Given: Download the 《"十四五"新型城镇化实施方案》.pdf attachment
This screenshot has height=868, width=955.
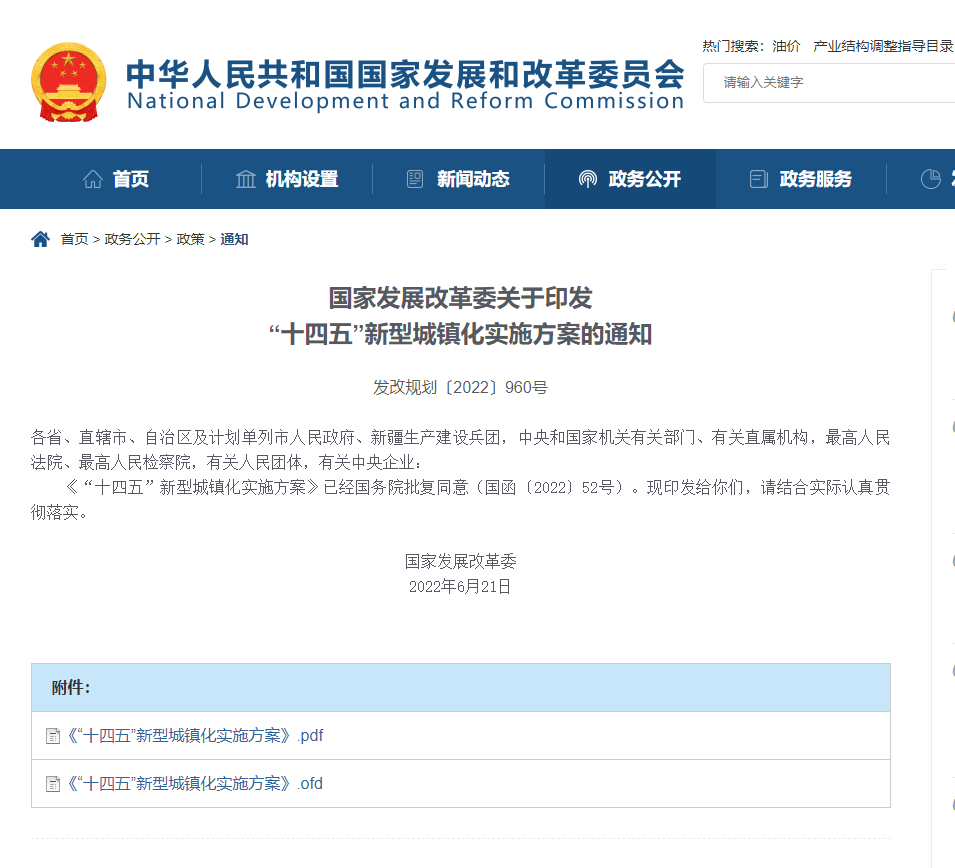Looking at the screenshot, I should click(x=195, y=736).
